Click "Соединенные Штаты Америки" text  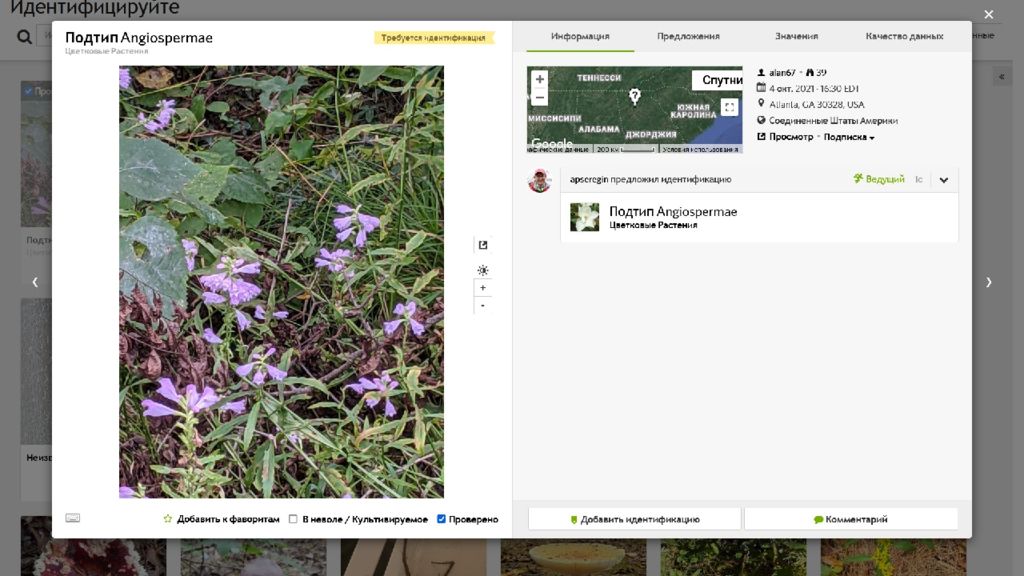tap(833, 121)
